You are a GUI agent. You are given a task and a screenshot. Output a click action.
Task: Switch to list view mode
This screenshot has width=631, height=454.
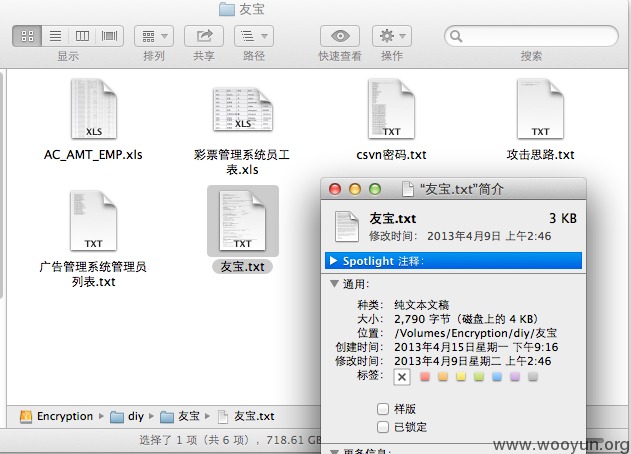click(x=55, y=36)
